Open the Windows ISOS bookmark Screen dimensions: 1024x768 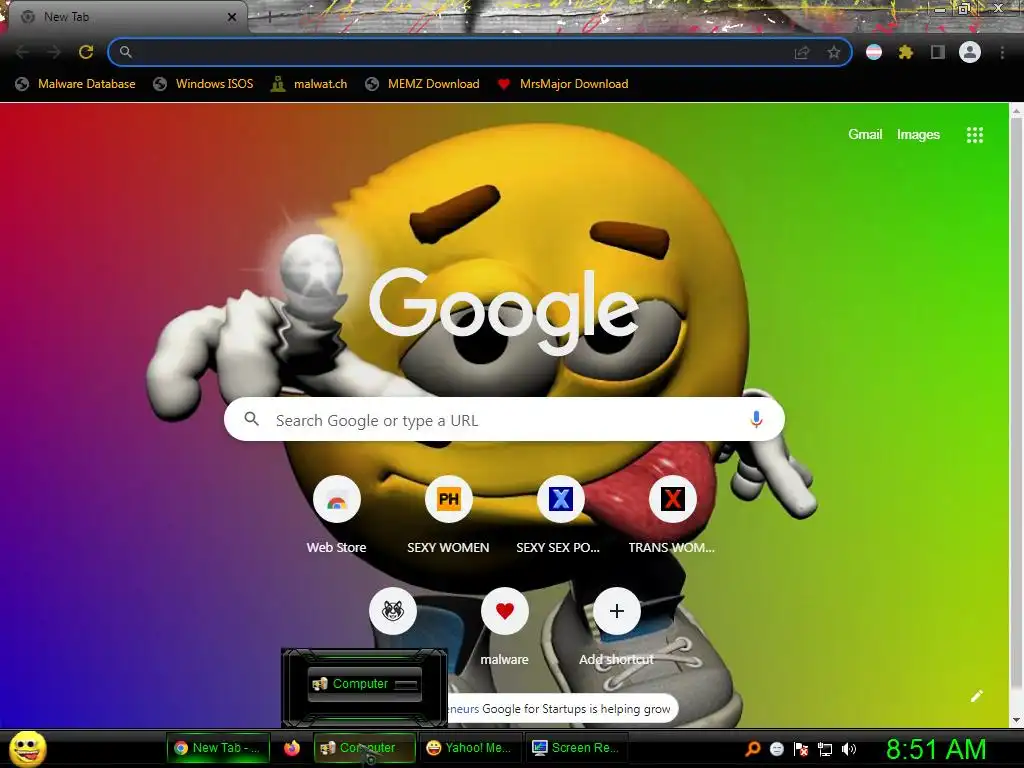[x=203, y=84]
